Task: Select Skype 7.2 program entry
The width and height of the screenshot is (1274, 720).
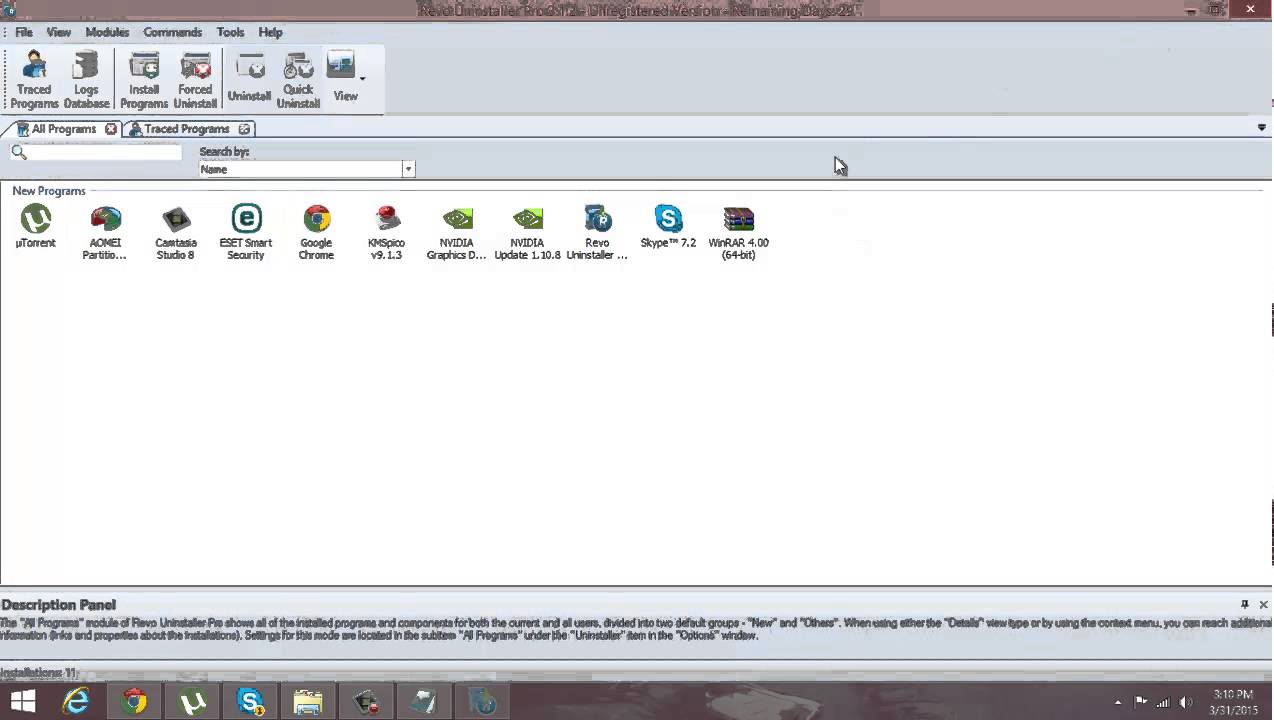Action: pyautogui.click(x=668, y=226)
